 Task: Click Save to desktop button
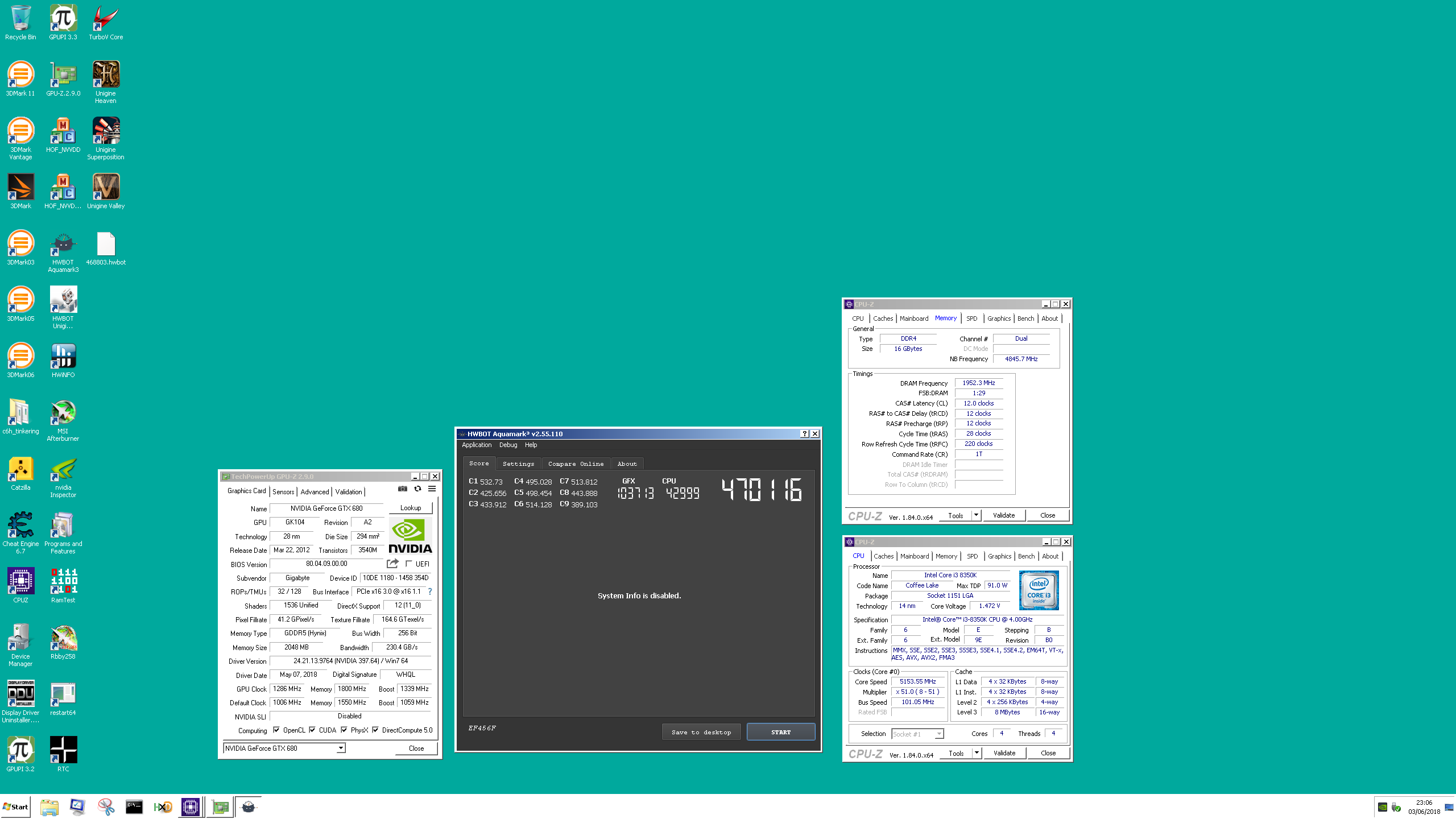click(x=701, y=732)
